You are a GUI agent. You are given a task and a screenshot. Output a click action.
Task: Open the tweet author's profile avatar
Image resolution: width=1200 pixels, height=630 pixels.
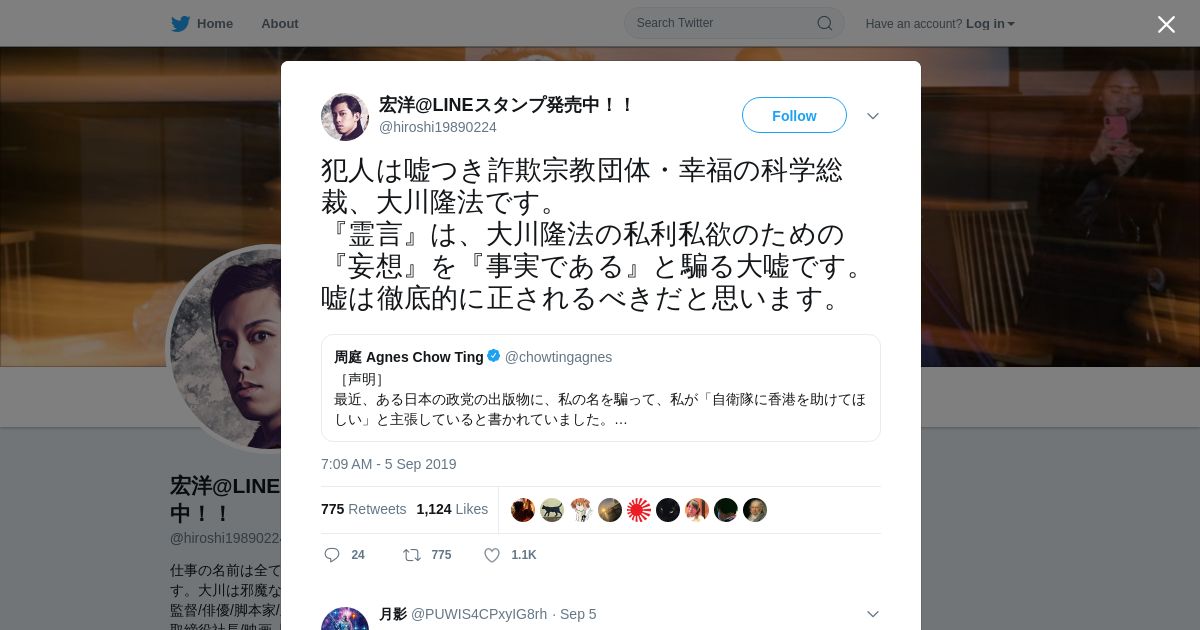[x=345, y=116]
